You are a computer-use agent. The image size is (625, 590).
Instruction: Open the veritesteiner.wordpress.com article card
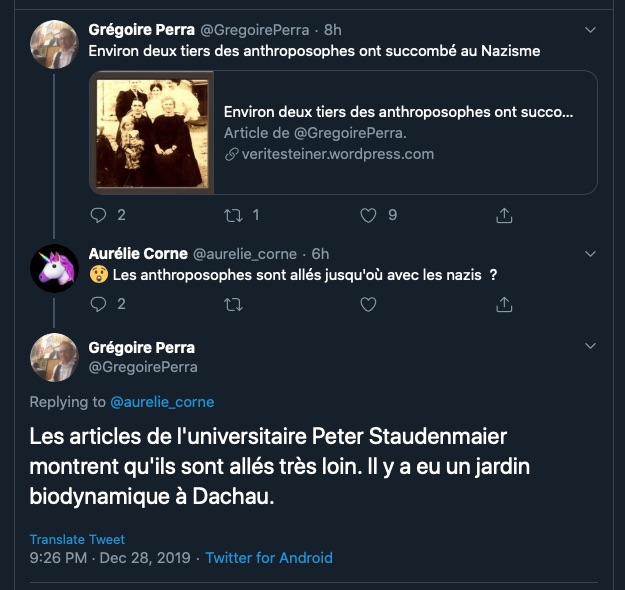(x=398, y=132)
